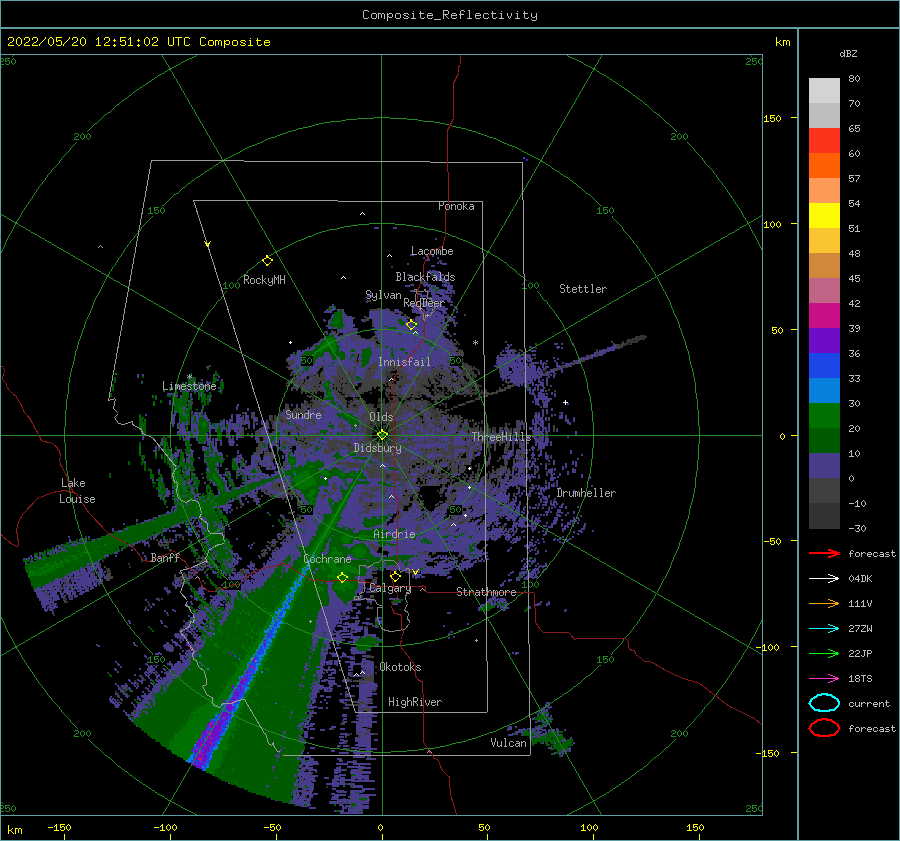Select the orange 57-60 dBZ color band
Screen dimensions: 900x841
(x=824, y=166)
